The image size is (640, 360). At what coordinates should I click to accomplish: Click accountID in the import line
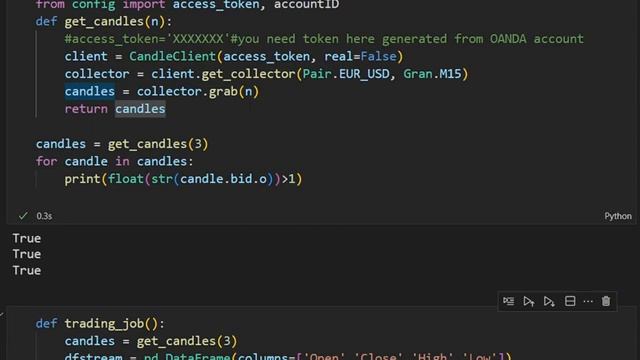(x=306, y=5)
